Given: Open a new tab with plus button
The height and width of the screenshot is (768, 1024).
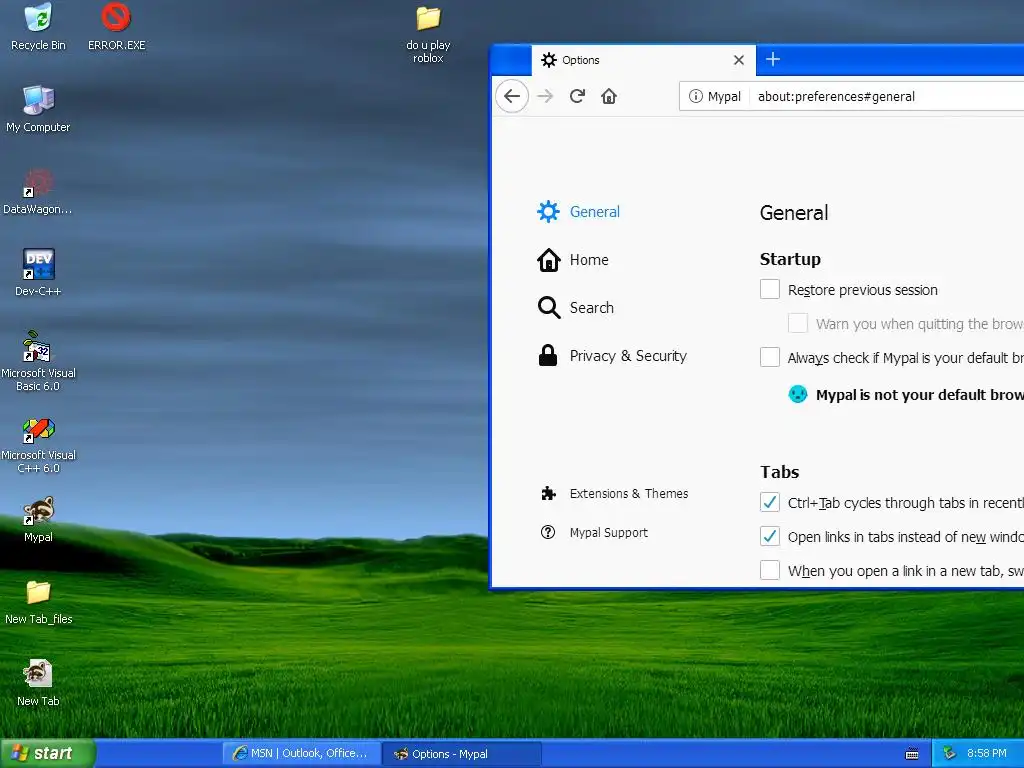Looking at the screenshot, I should click(773, 59).
